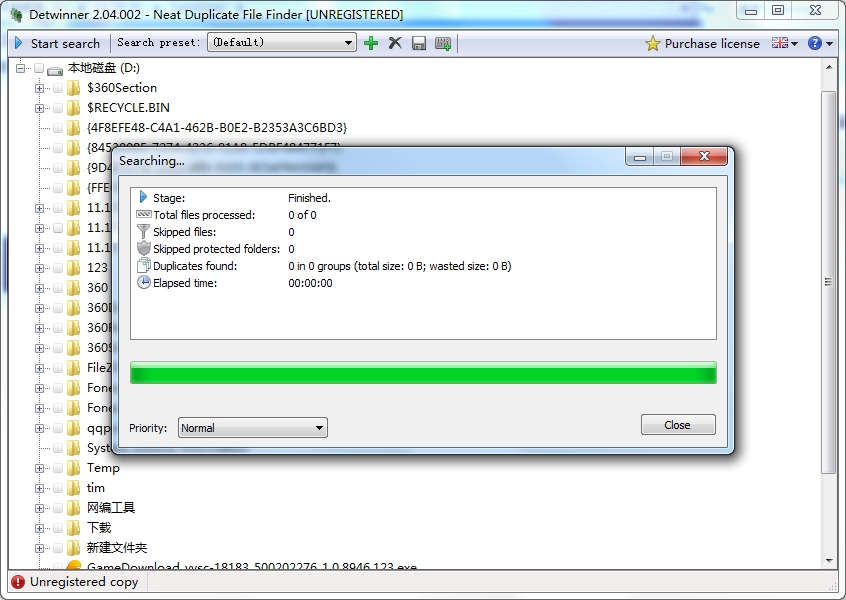The image size is (846, 600).
Task: Expand the $360Section folder node
Action: [39, 88]
